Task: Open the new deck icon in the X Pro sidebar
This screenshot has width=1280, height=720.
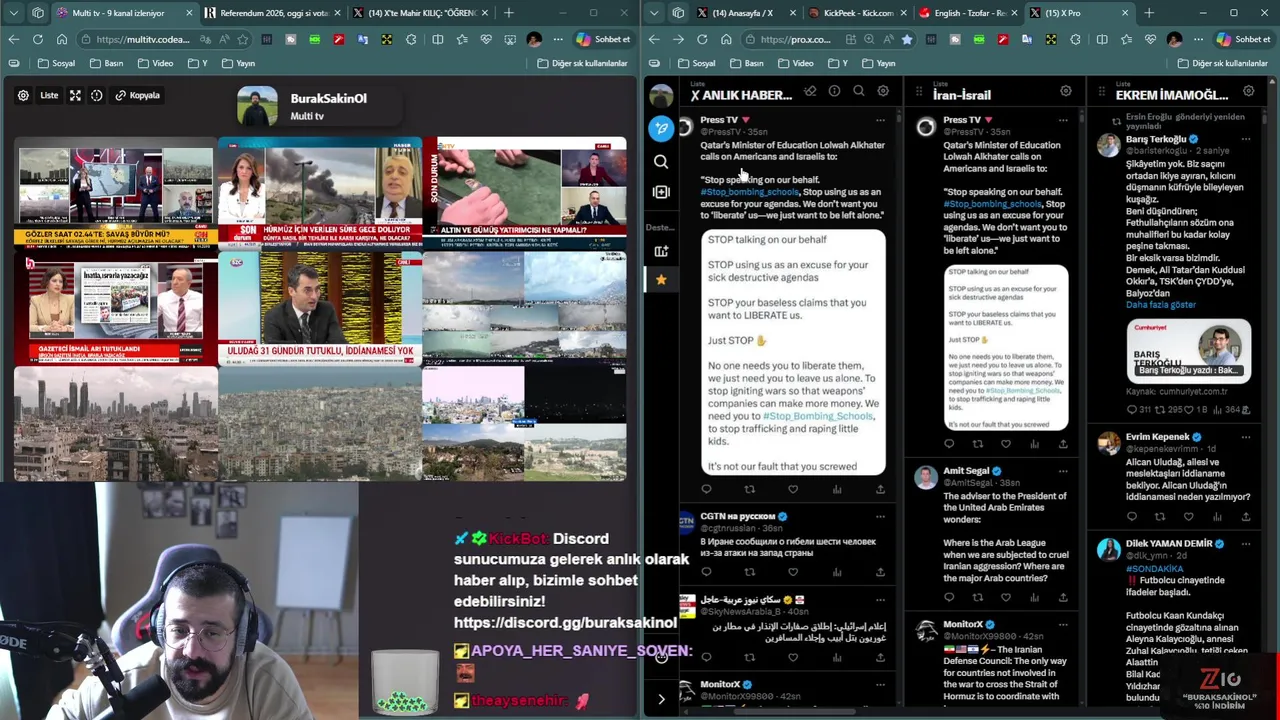Action: [661, 251]
